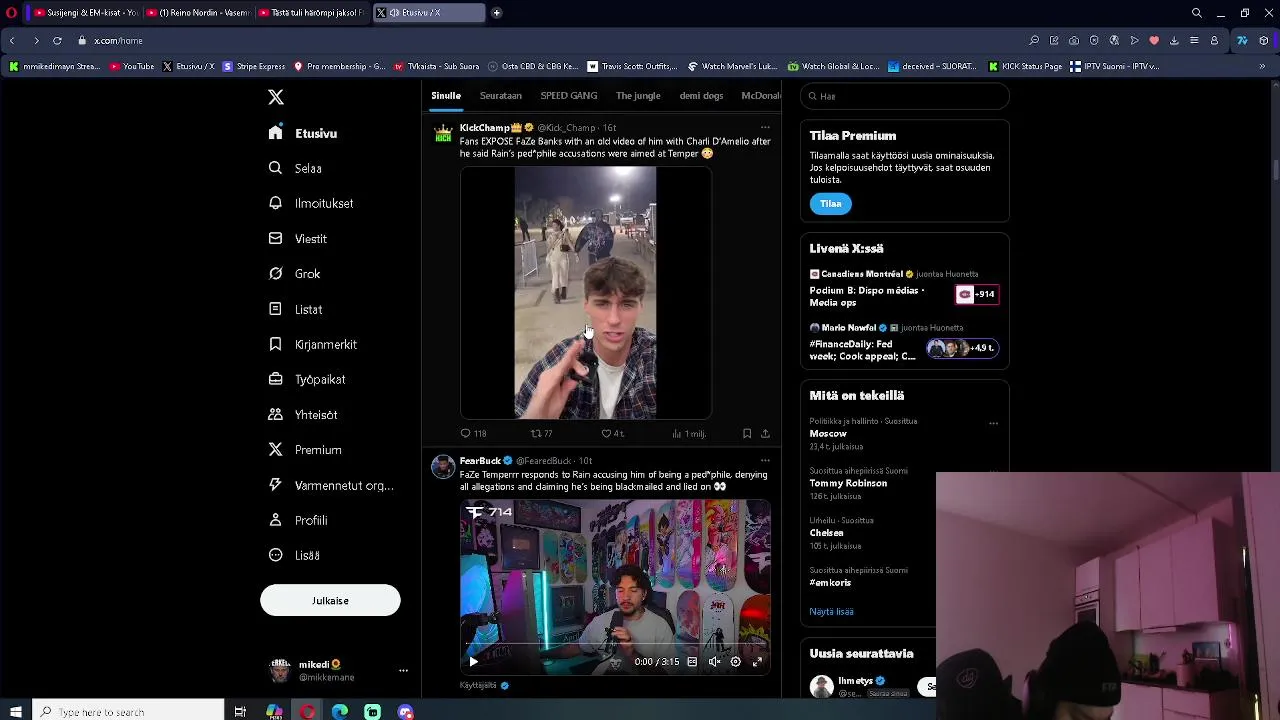
Task: Open #amkoris trending hashtag
Action: tap(830, 582)
